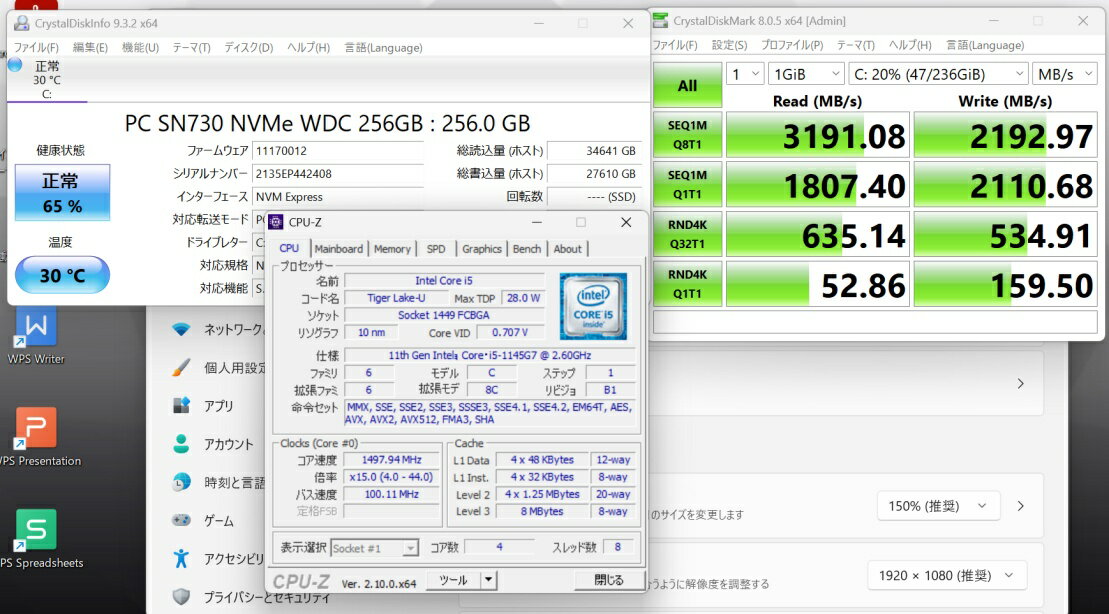1109x614 pixels.
Task: Switch to the Mainboard tab in CPU-Z
Action: 338,249
